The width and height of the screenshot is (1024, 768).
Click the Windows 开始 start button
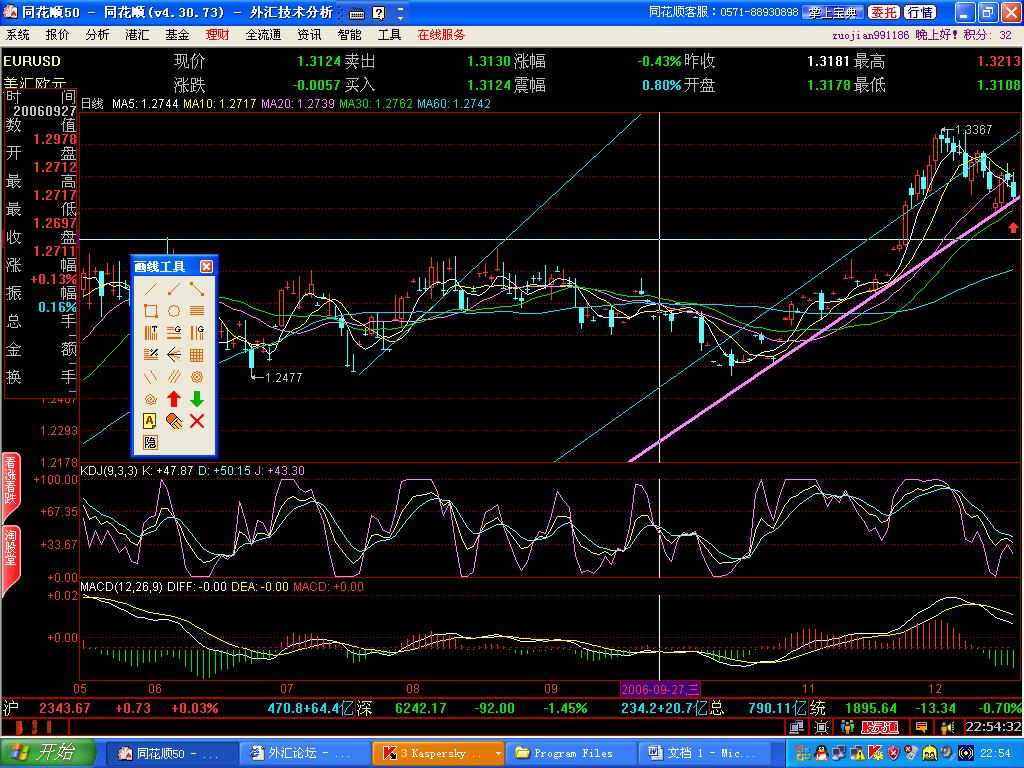coord(48,753)
